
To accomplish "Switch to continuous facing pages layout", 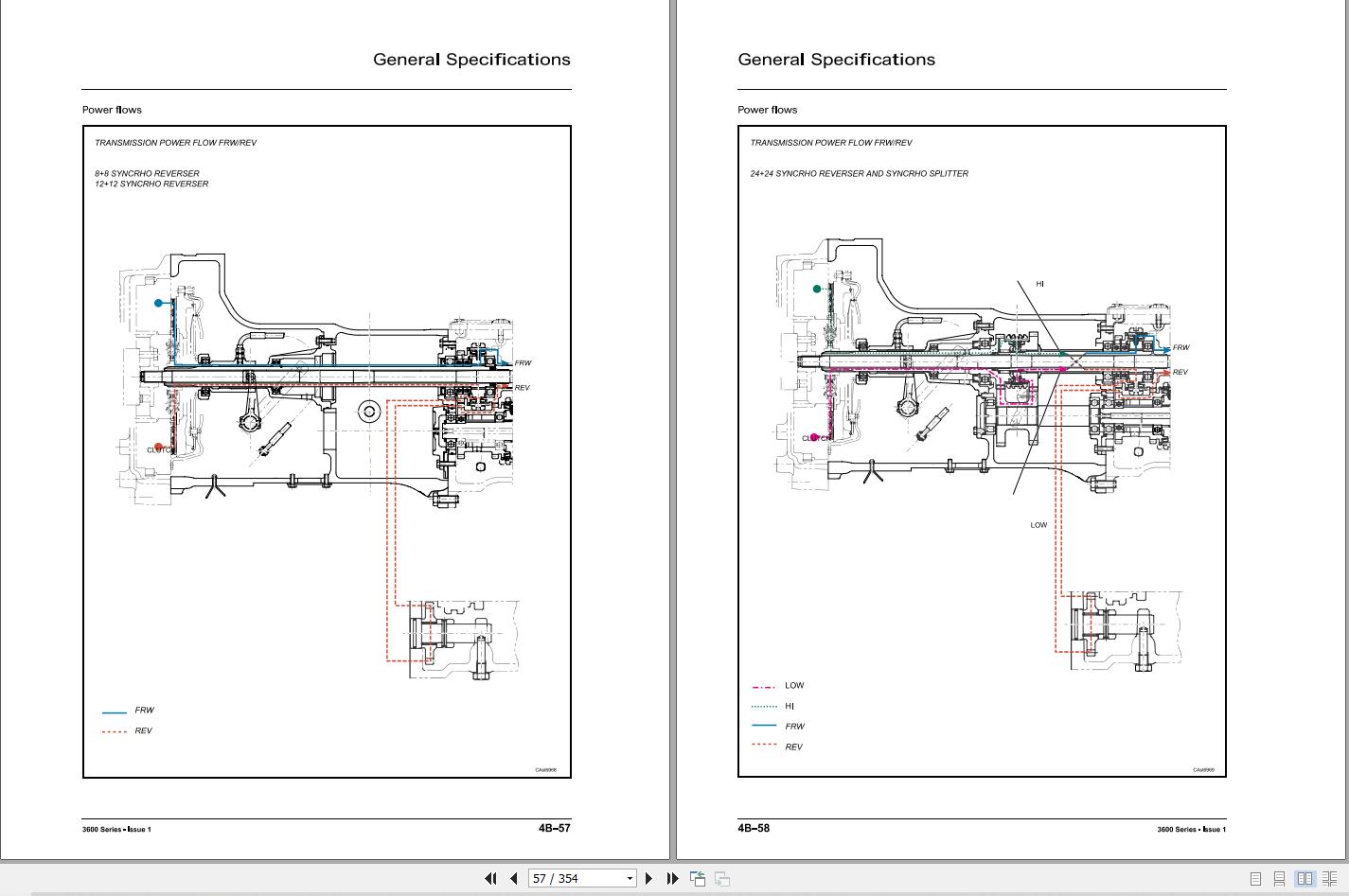I will (1330, 879).
